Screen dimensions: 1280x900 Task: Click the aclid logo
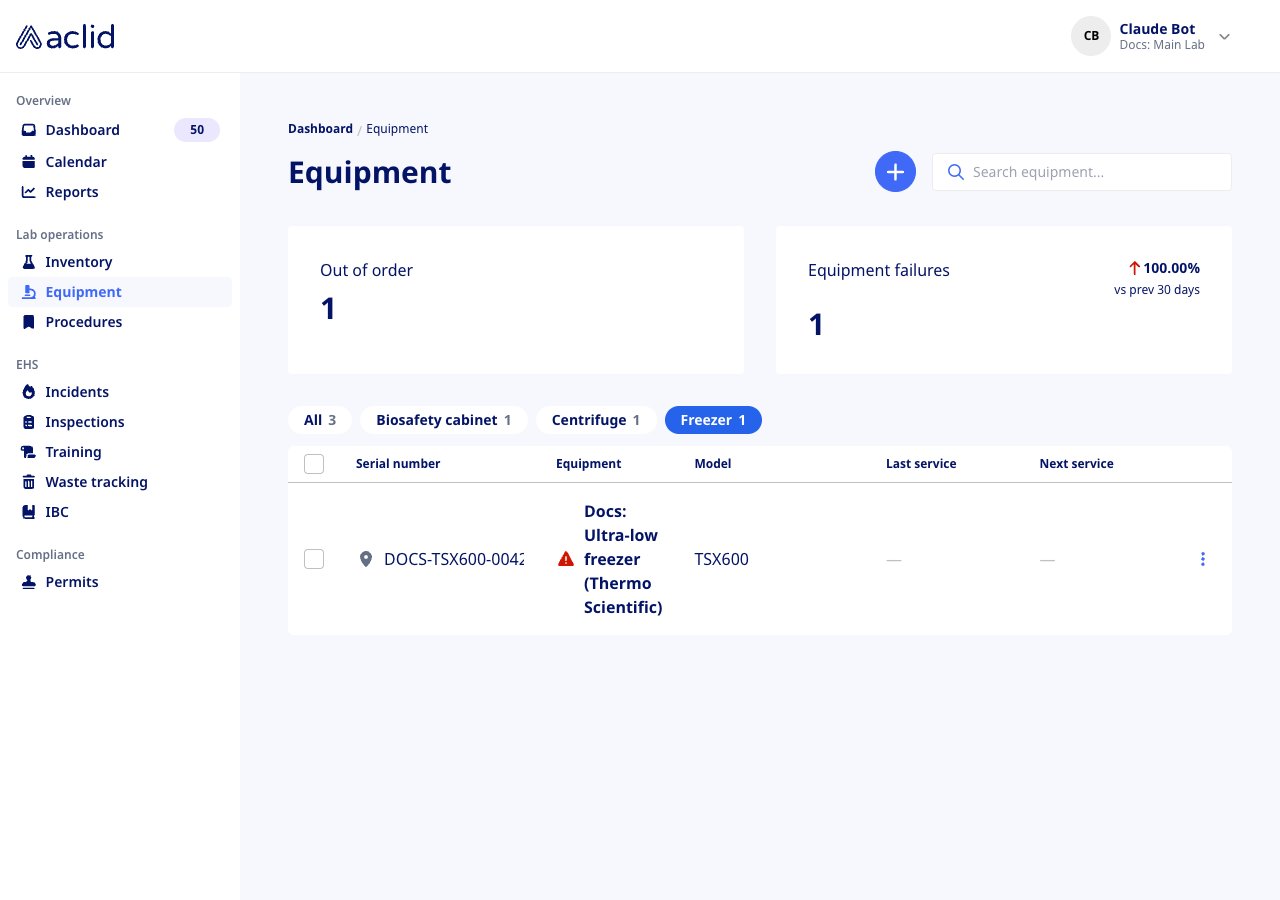coord(65,37)
